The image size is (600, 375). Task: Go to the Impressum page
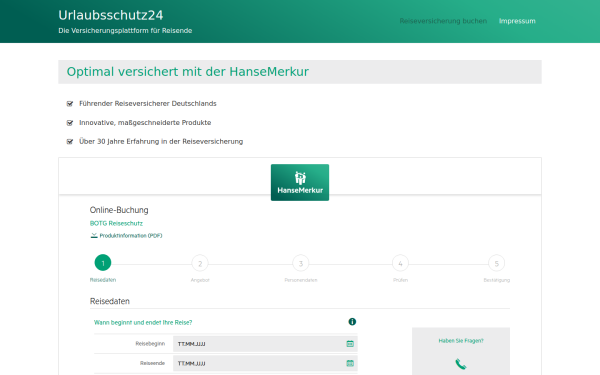tap(517, 21)
